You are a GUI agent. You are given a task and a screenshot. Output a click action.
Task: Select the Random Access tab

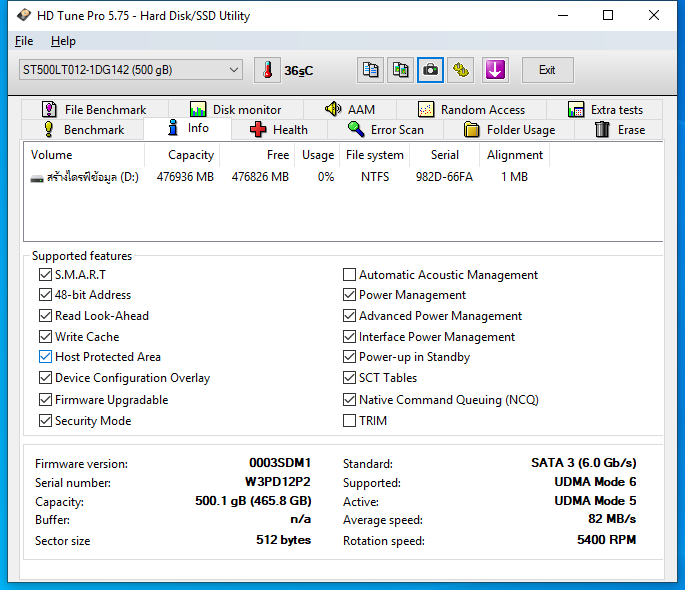(470, 110)
